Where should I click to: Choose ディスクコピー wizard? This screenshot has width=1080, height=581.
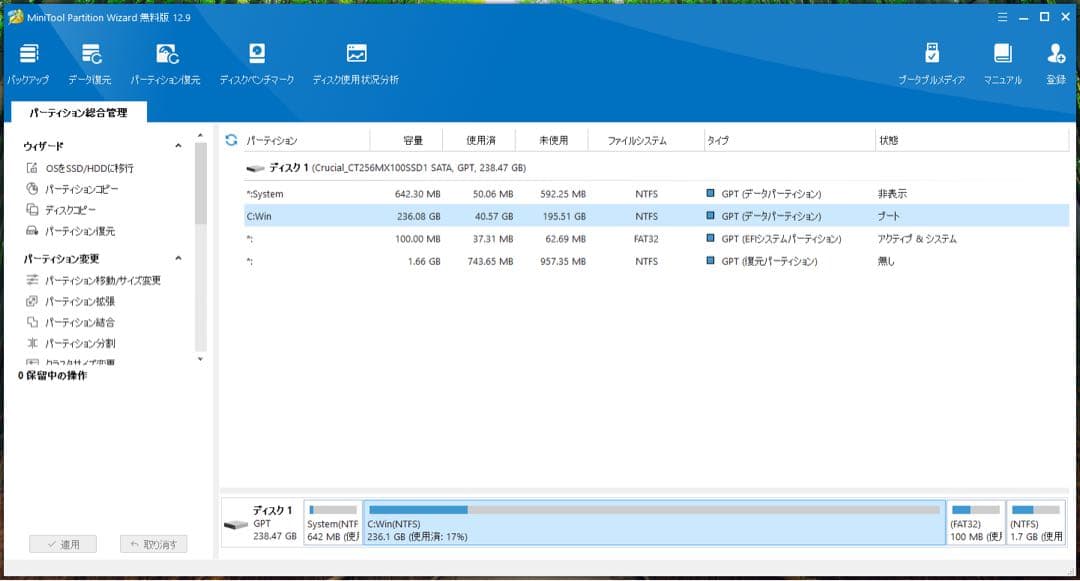(x=61, y=210)
